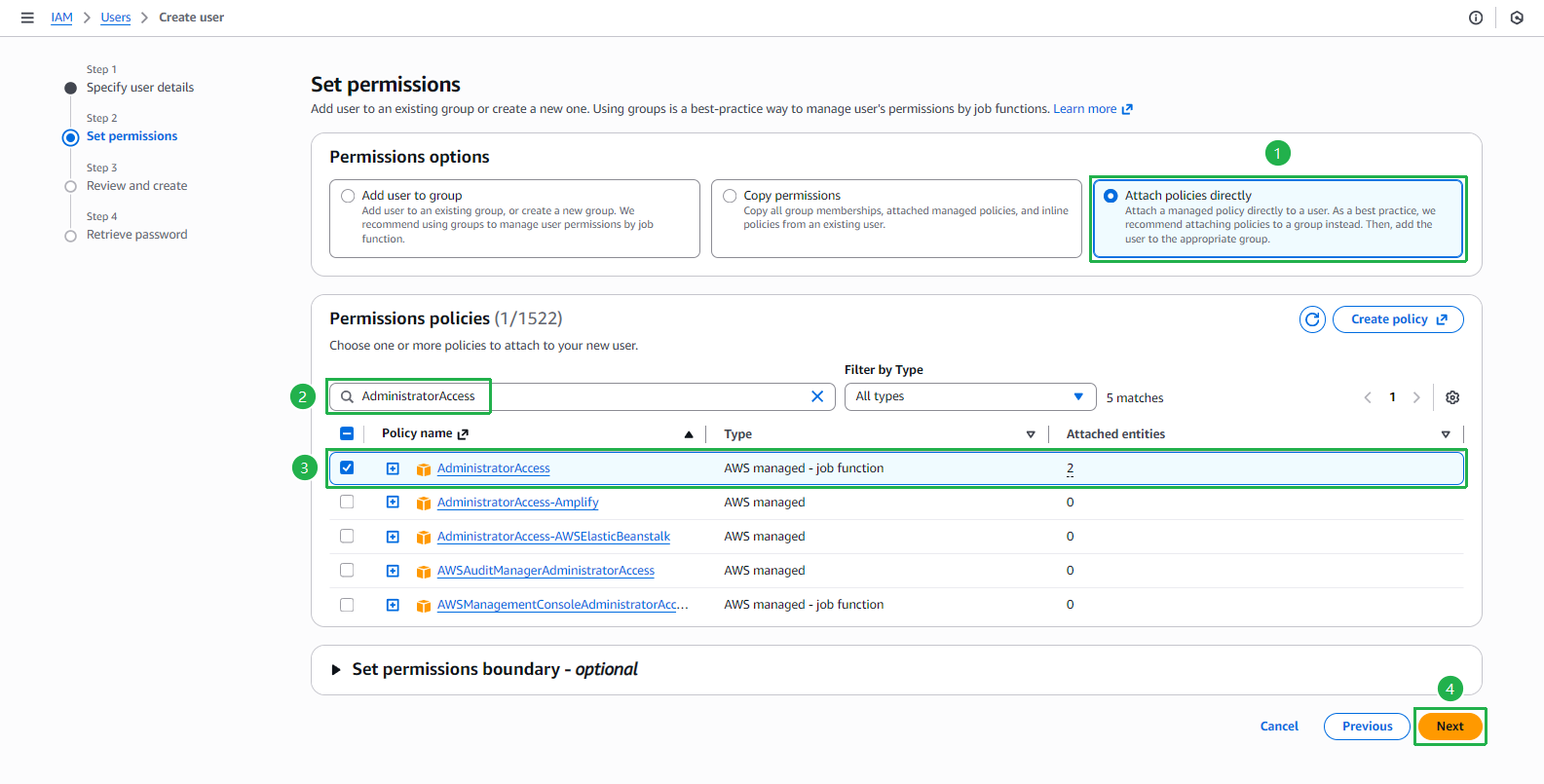Click the AWSManagementConsoleAdministratorAcc policy box icon
The height and width of the screenshot is (784, 1544).
pos(424,606)
